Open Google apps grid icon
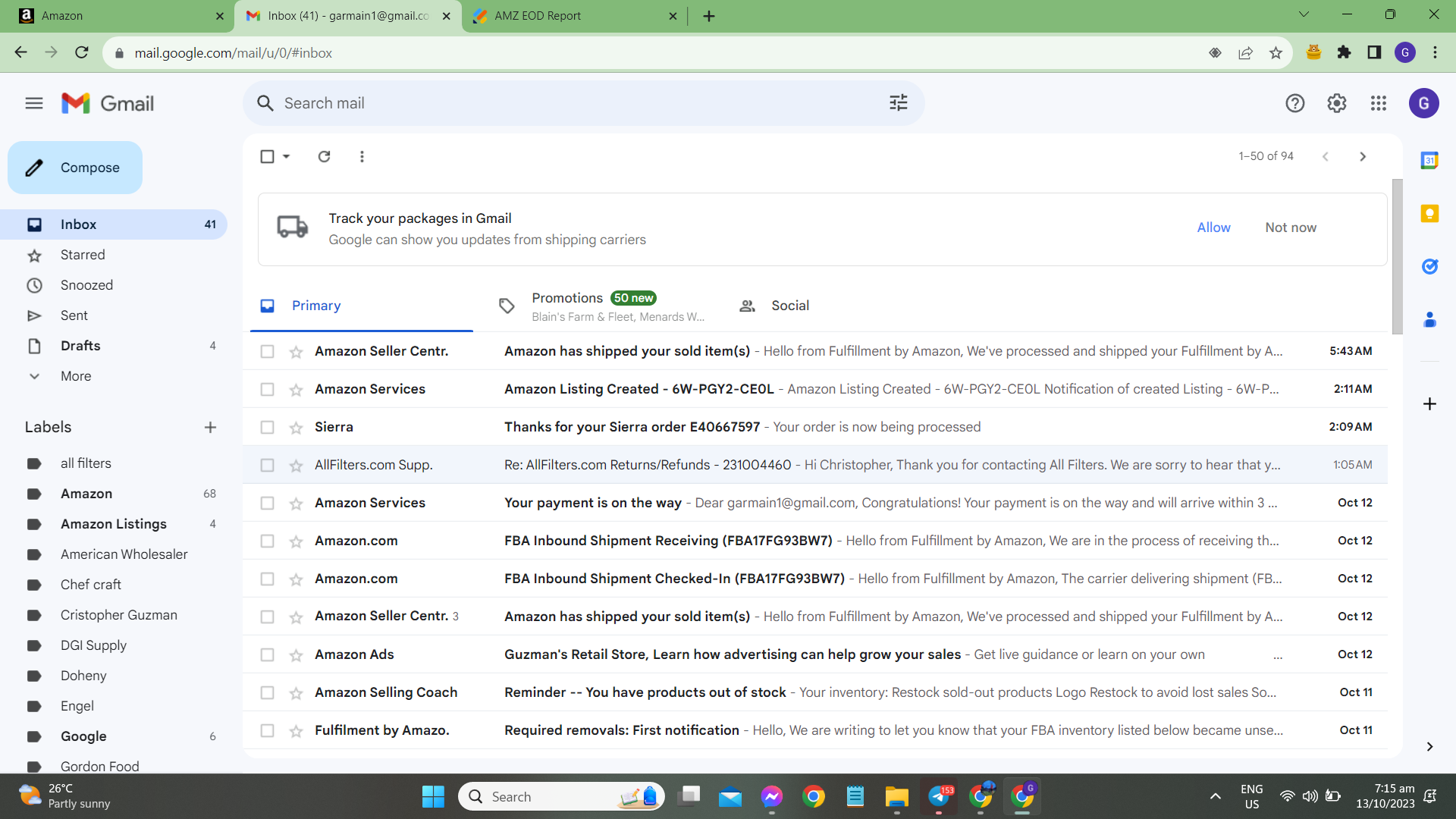The height and width of the screenshot is (819, 1456). (x=1379, y=103)
